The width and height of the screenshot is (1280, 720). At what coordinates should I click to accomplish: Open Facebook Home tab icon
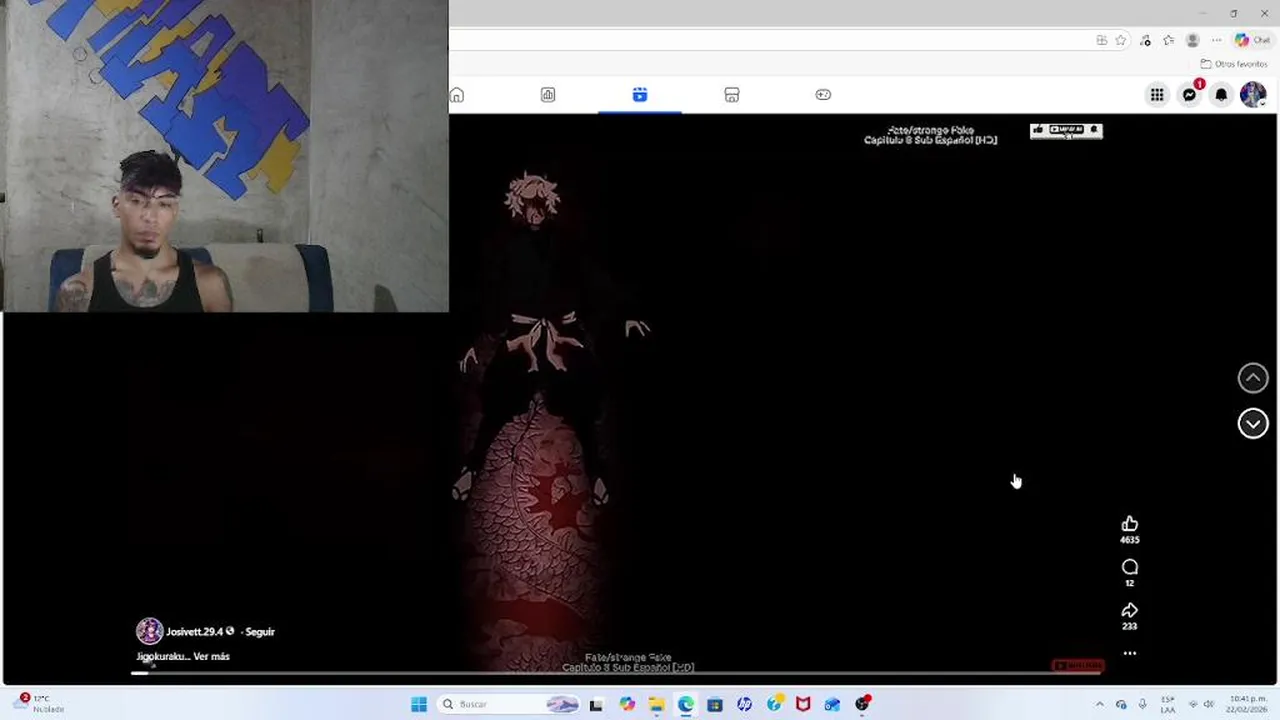coord(457,95)
